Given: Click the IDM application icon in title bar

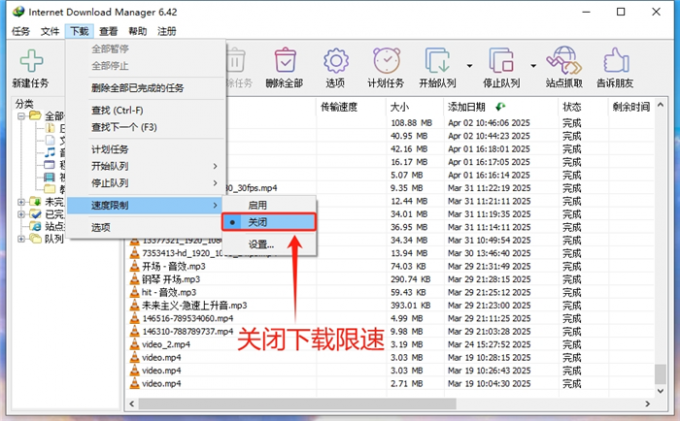Looking at the screenshot, I should pos(18,12).
